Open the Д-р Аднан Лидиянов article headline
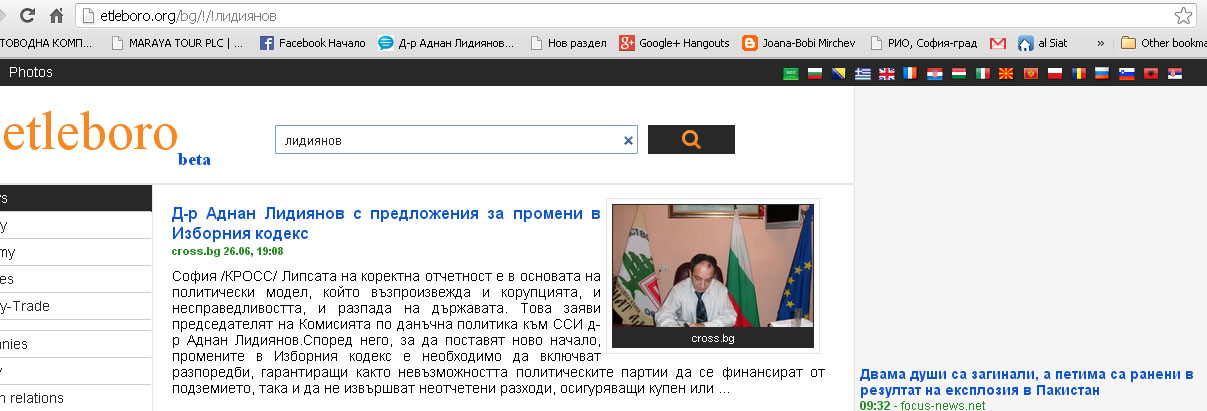1207x411 pixels. (386, 223)
